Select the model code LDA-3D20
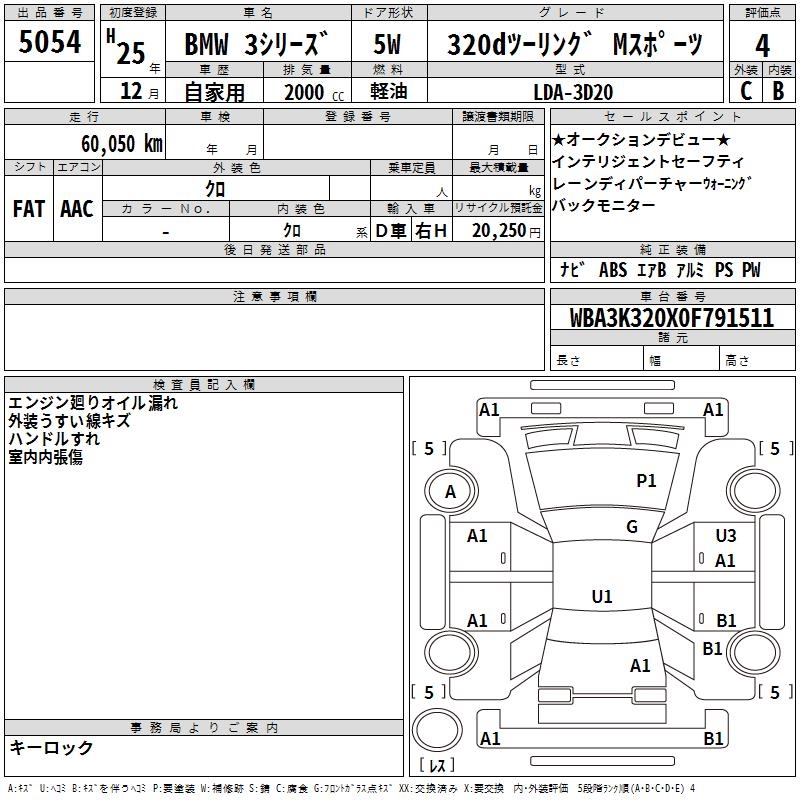 pos(573,92)
